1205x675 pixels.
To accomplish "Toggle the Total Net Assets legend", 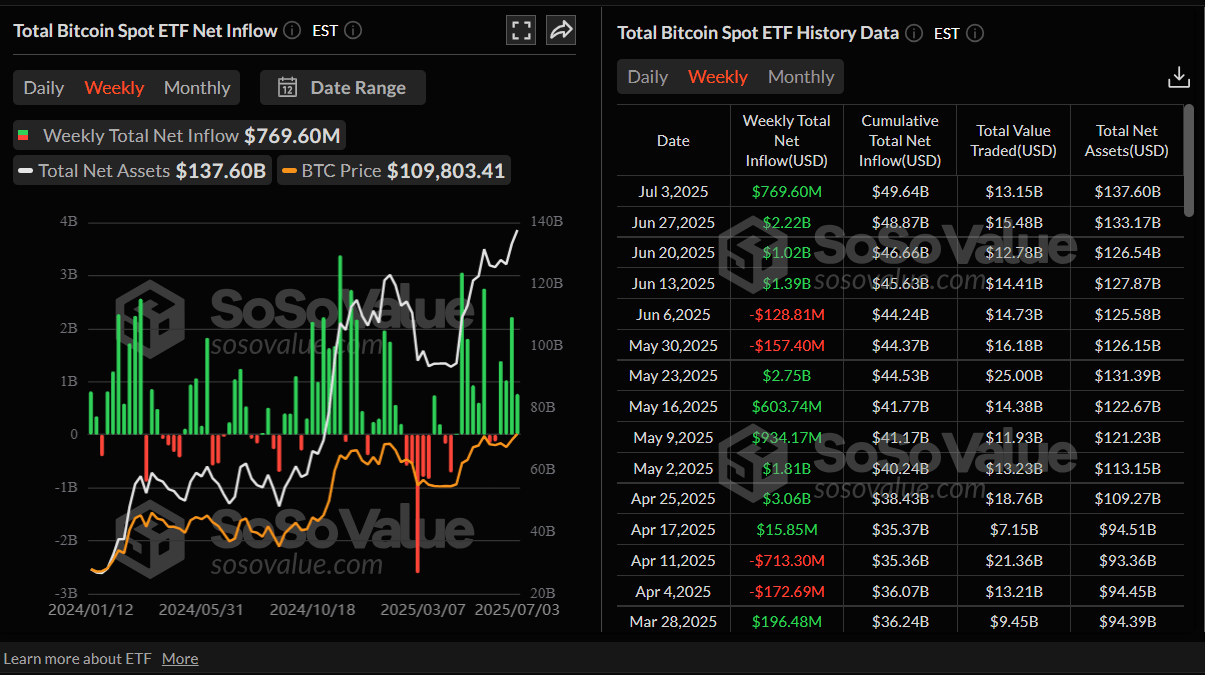I will (141, 170).
